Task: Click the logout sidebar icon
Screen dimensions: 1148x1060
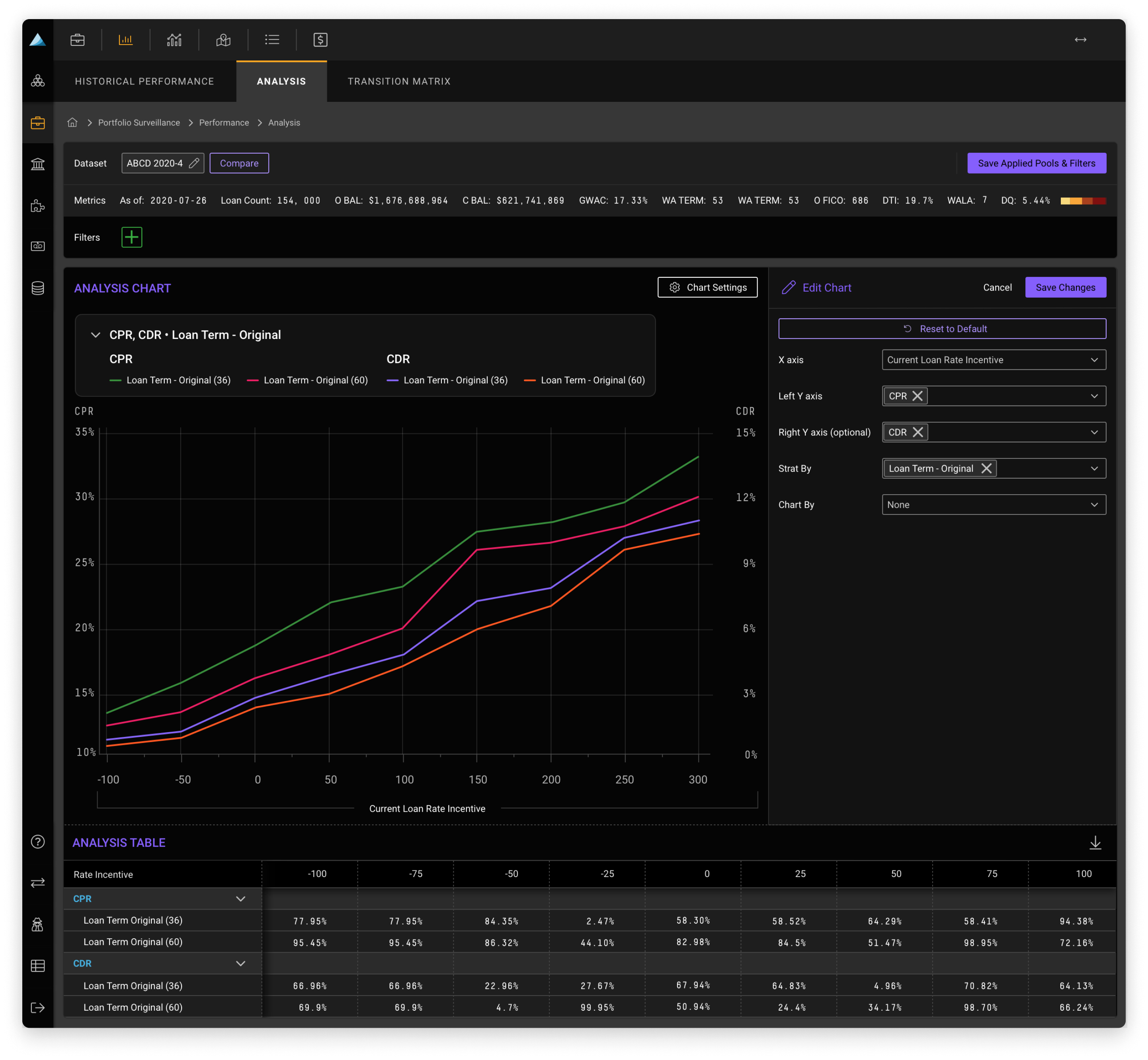Action: click(38, 1008)
